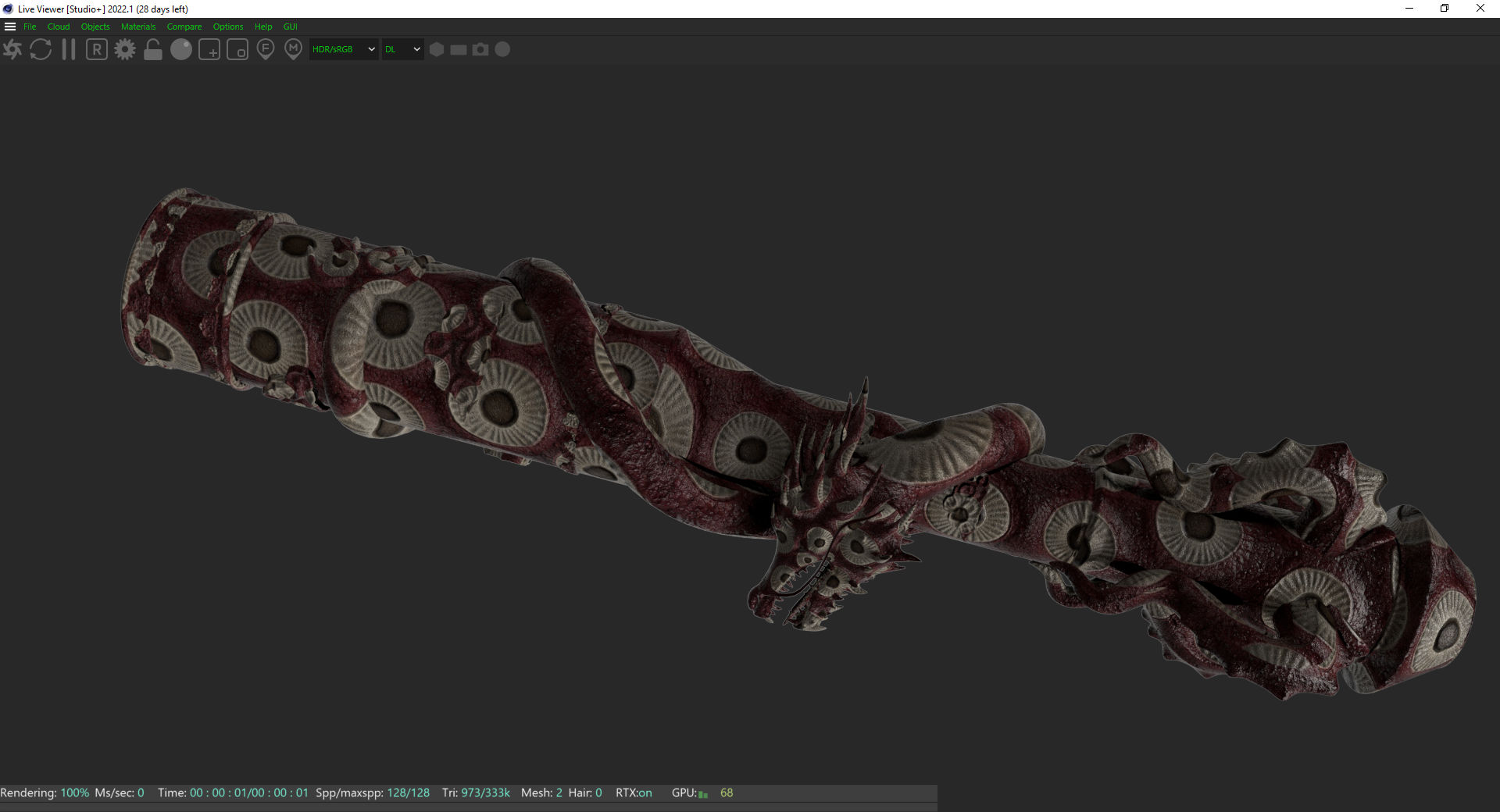Viewport: 1500px width, 812px height.
Task: Open the Compare menu
Action: tap(184, 27)
